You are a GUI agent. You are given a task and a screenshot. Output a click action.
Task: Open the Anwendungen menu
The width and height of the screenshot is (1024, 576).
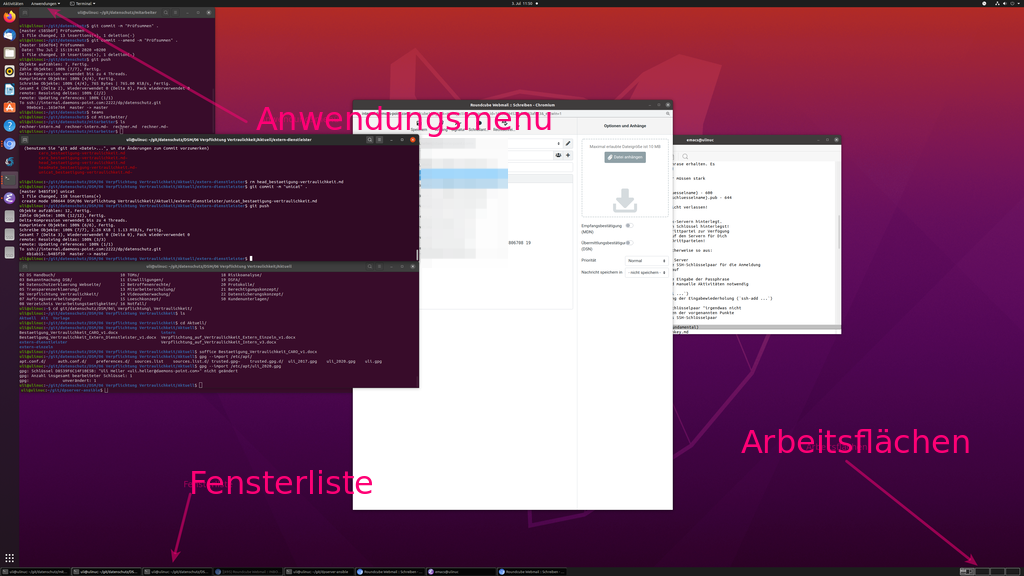(46, 3)
